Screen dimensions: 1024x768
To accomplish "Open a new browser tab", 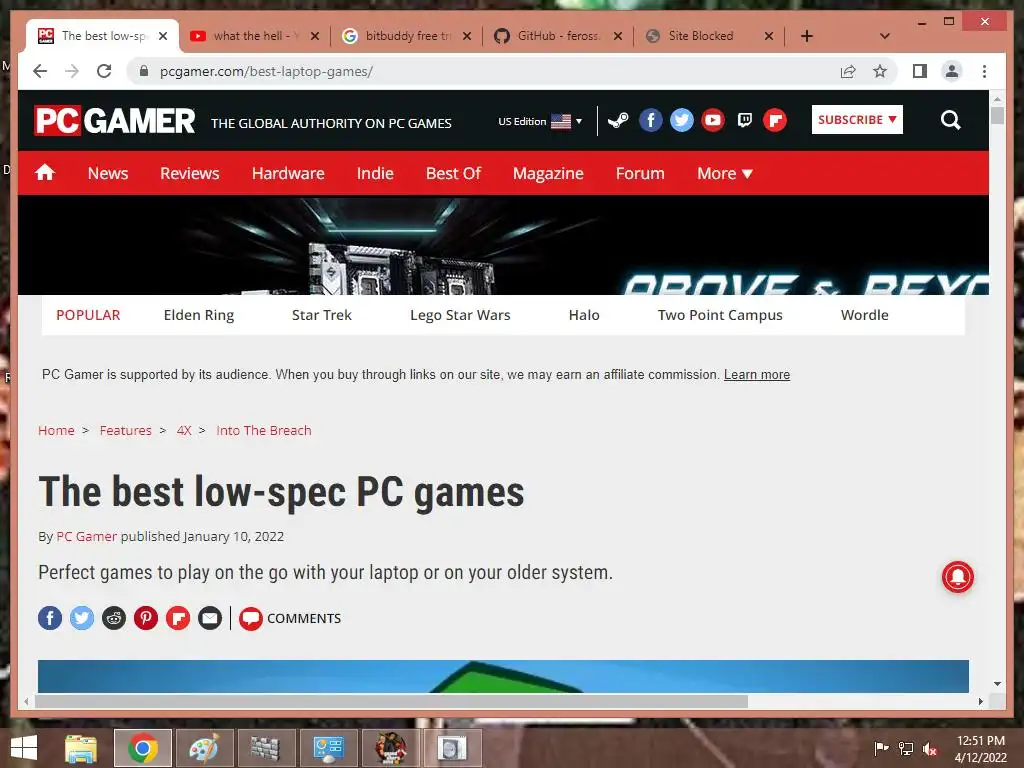I will click(x=807, y=36).
